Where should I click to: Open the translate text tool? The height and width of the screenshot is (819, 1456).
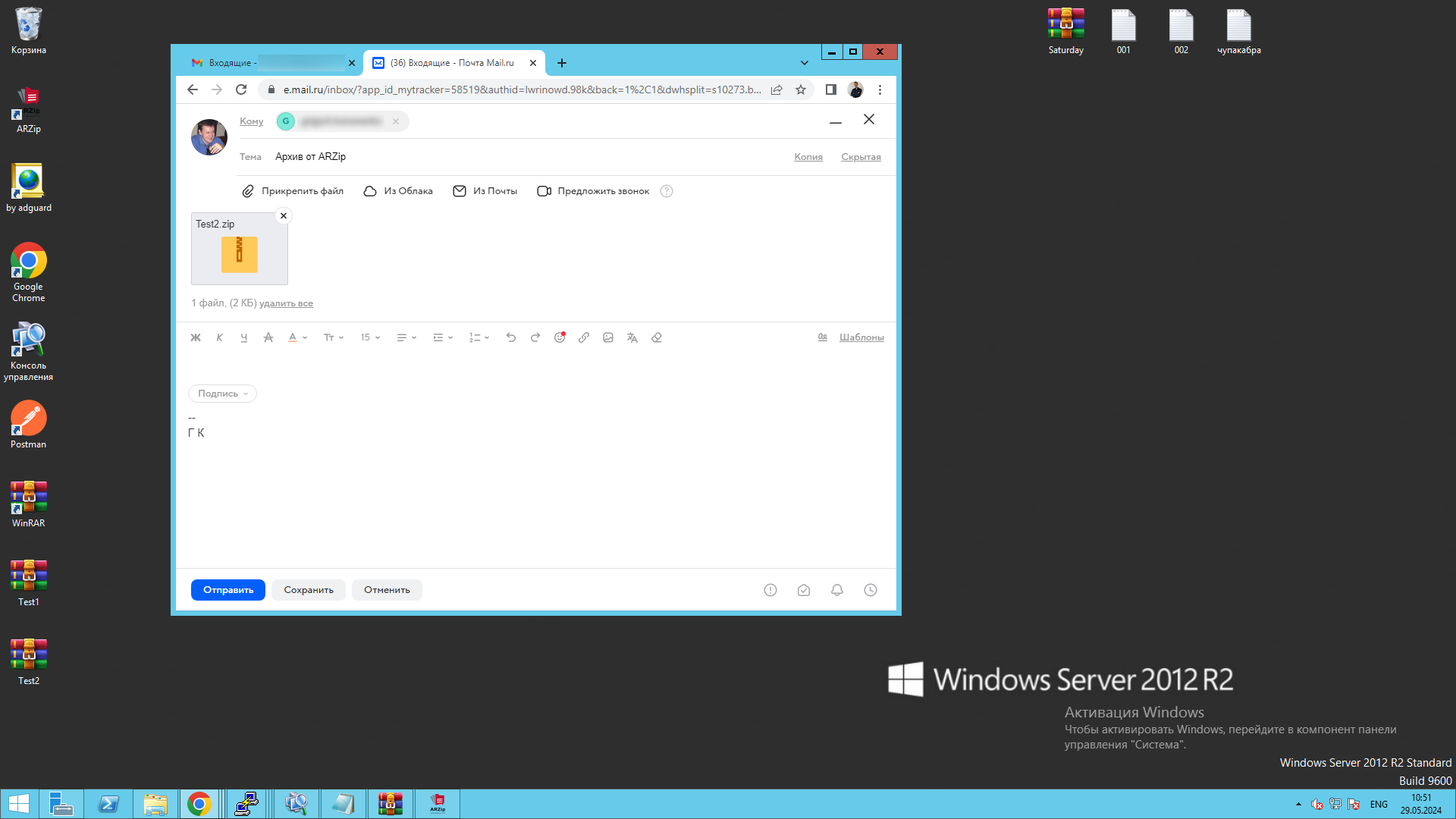[x=632, y=337]
